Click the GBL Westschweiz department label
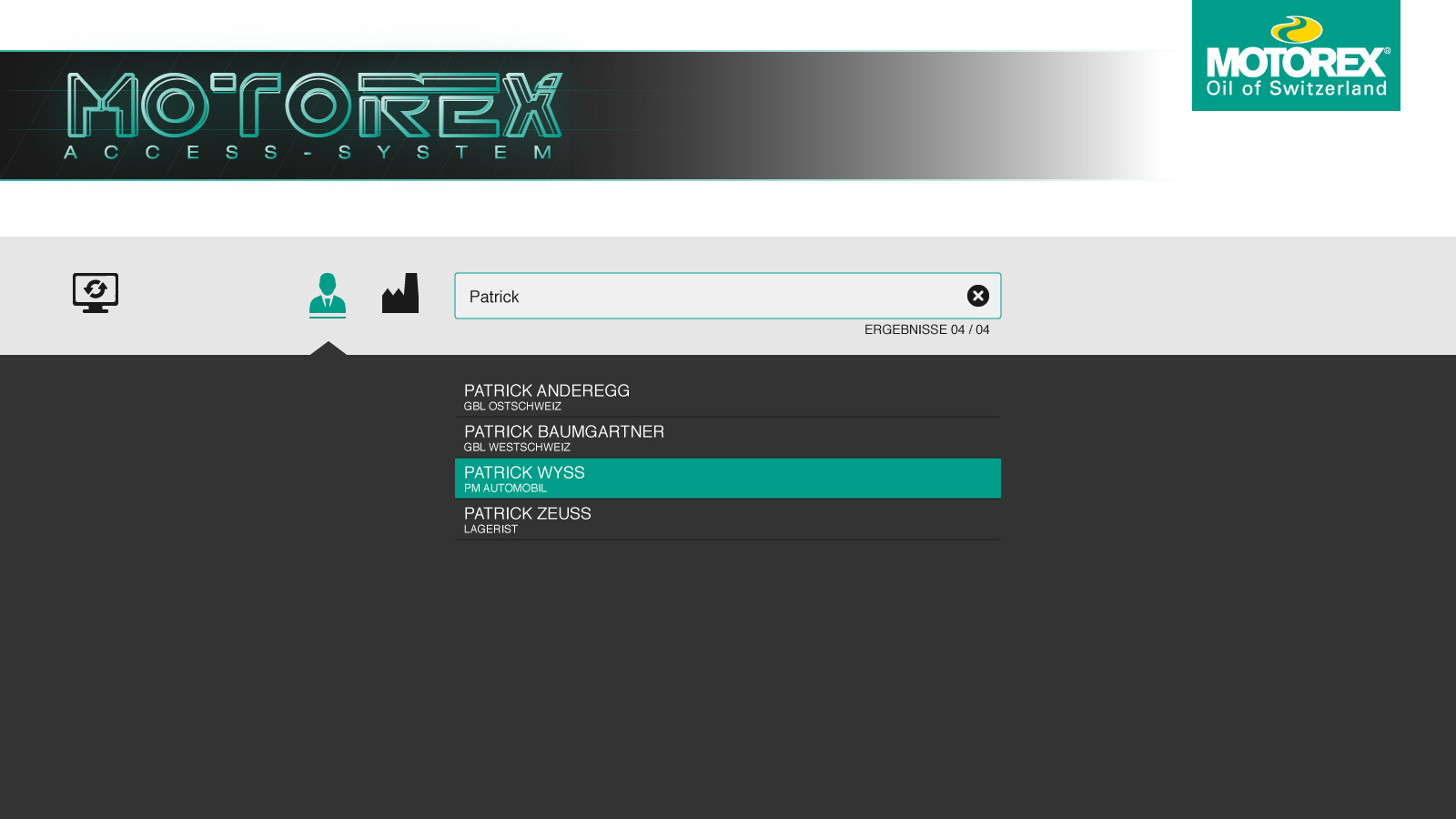This screenshot has width=1456, height=819. tap(517, 448)
